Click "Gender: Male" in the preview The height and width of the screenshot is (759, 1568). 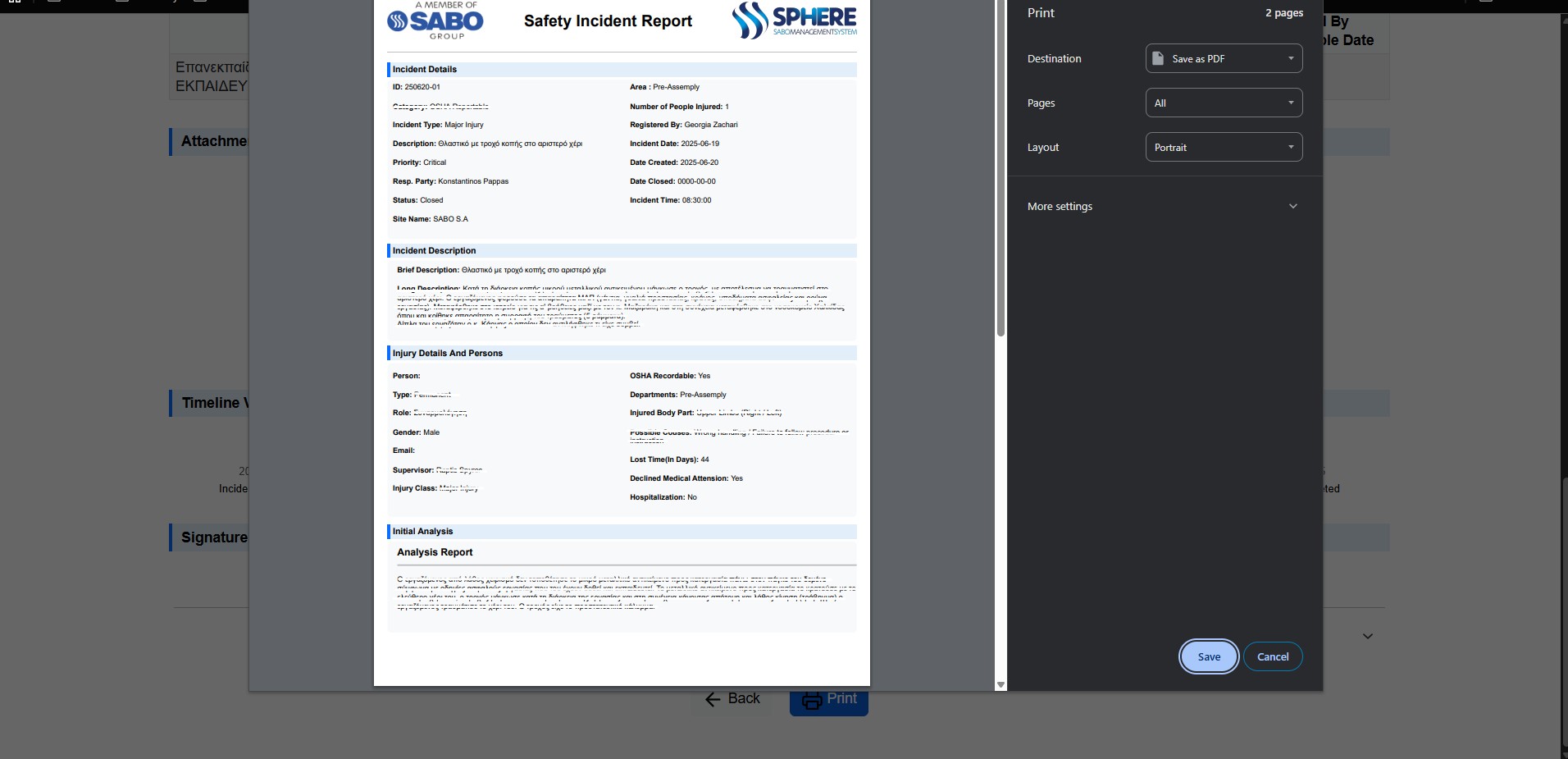(x=416, y=432)
